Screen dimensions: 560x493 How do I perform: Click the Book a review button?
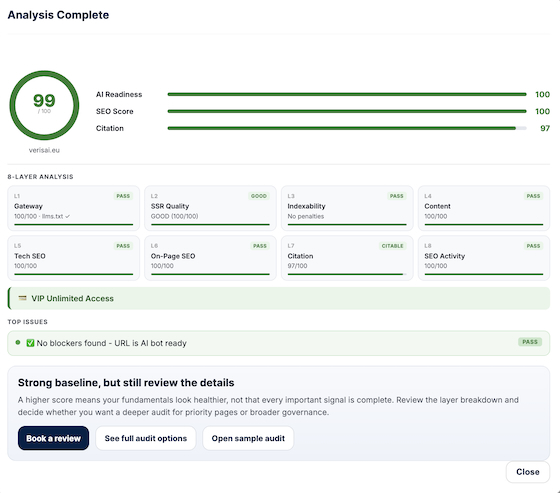point(53,438)
